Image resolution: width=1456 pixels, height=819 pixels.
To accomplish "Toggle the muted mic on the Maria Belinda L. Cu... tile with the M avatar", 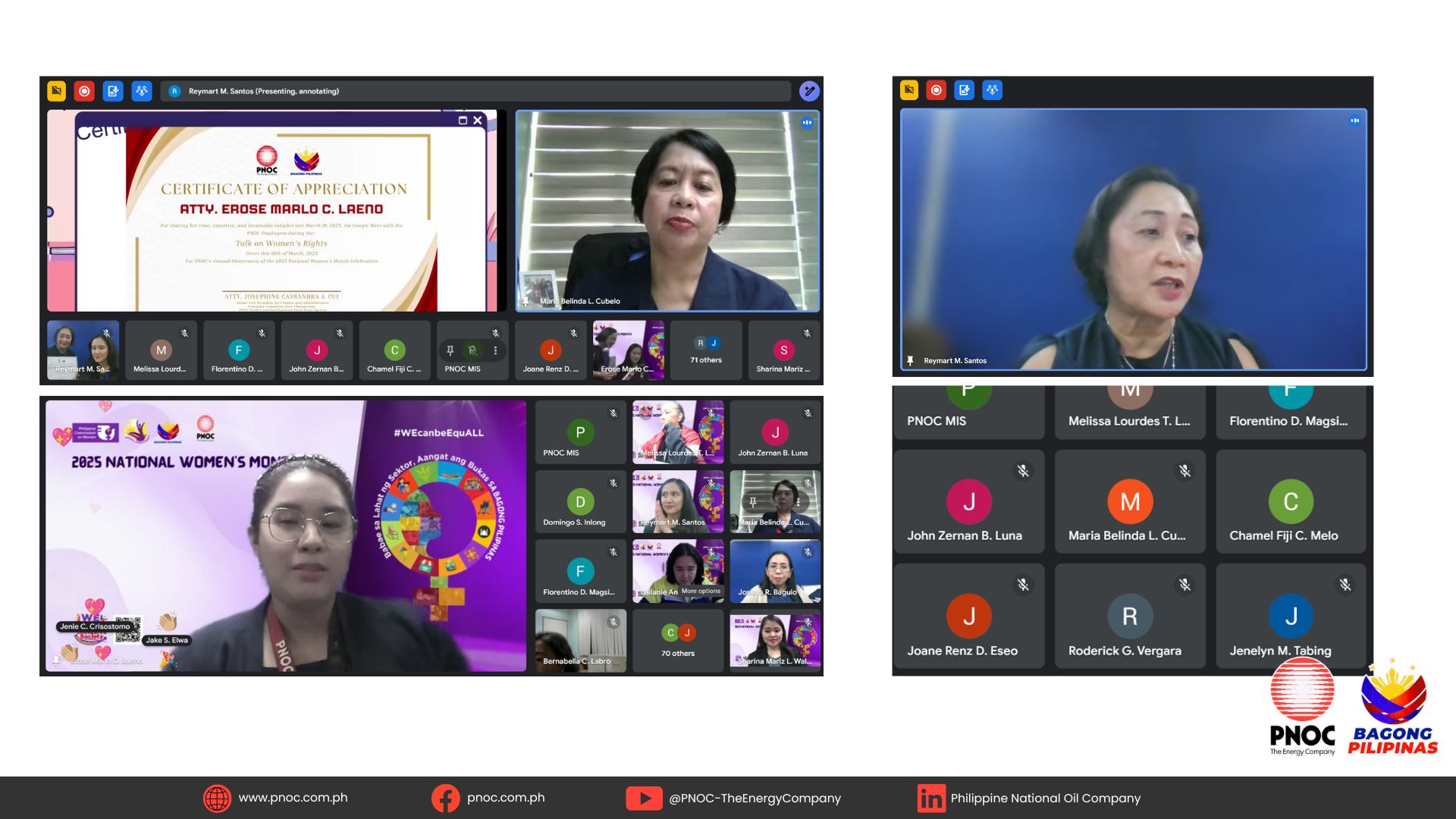I will [x=1185, y=471].
